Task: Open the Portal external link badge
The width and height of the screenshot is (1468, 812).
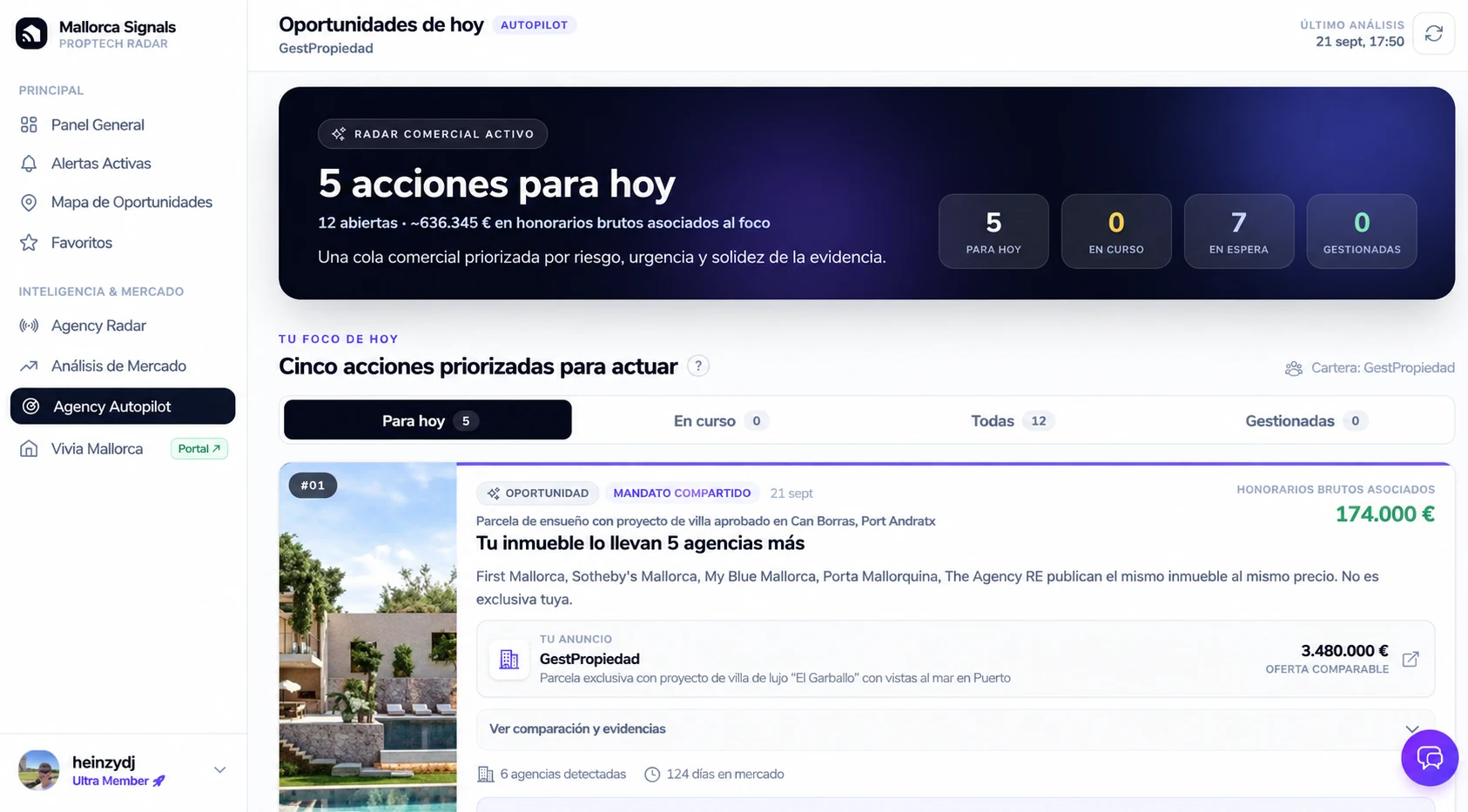Action: pos(199,449)
